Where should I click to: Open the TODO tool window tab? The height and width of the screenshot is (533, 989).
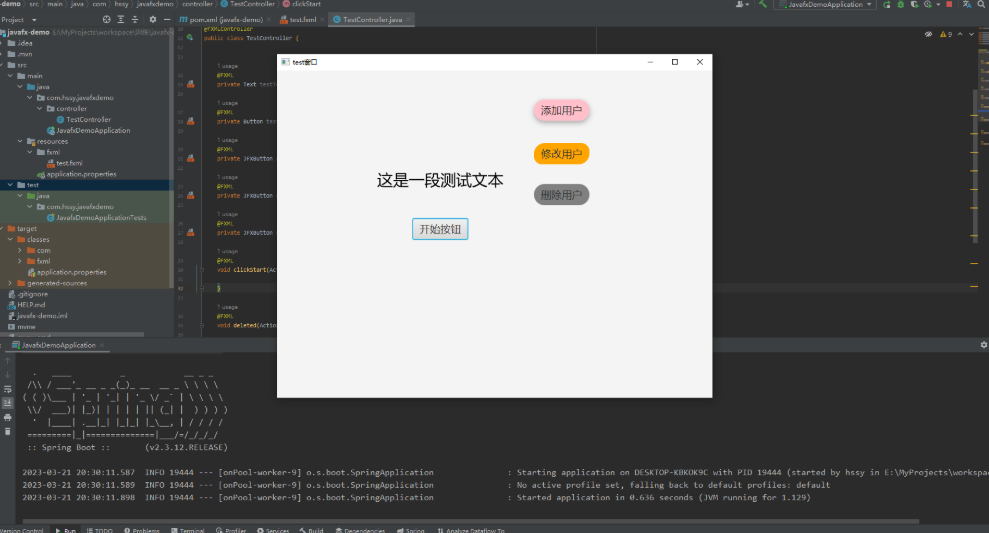[100, 530]
